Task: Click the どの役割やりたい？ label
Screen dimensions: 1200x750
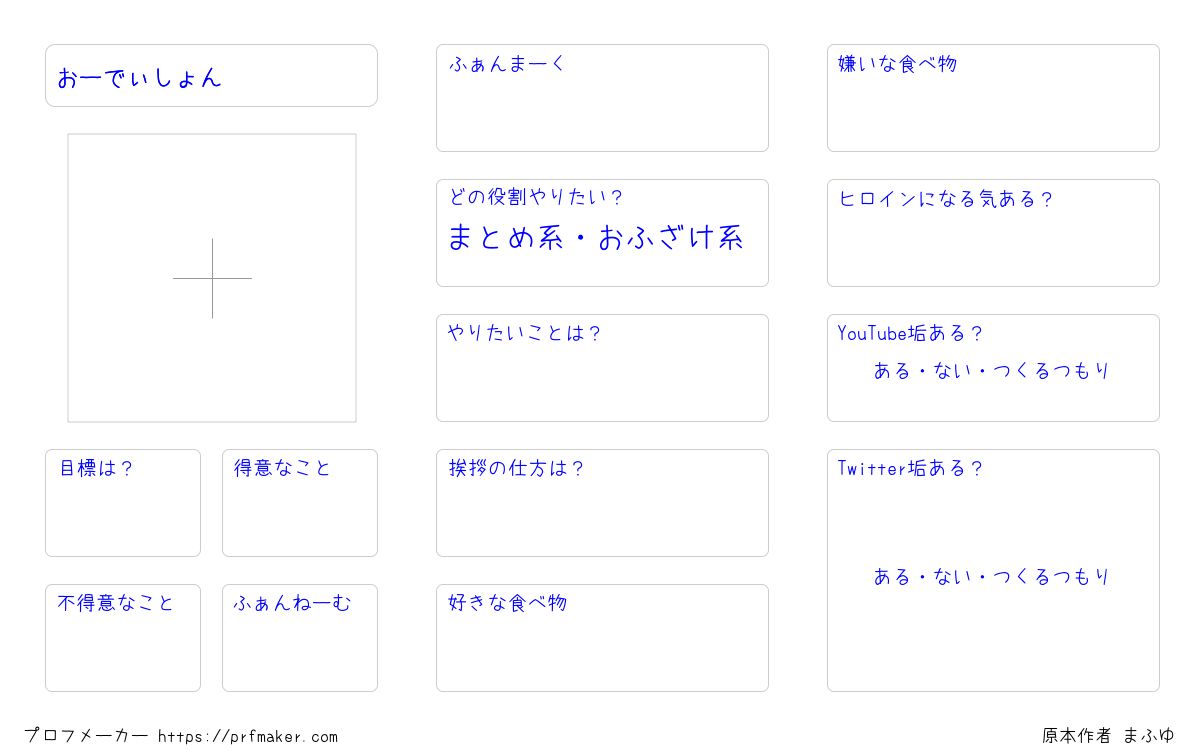Action: (536, 198)
